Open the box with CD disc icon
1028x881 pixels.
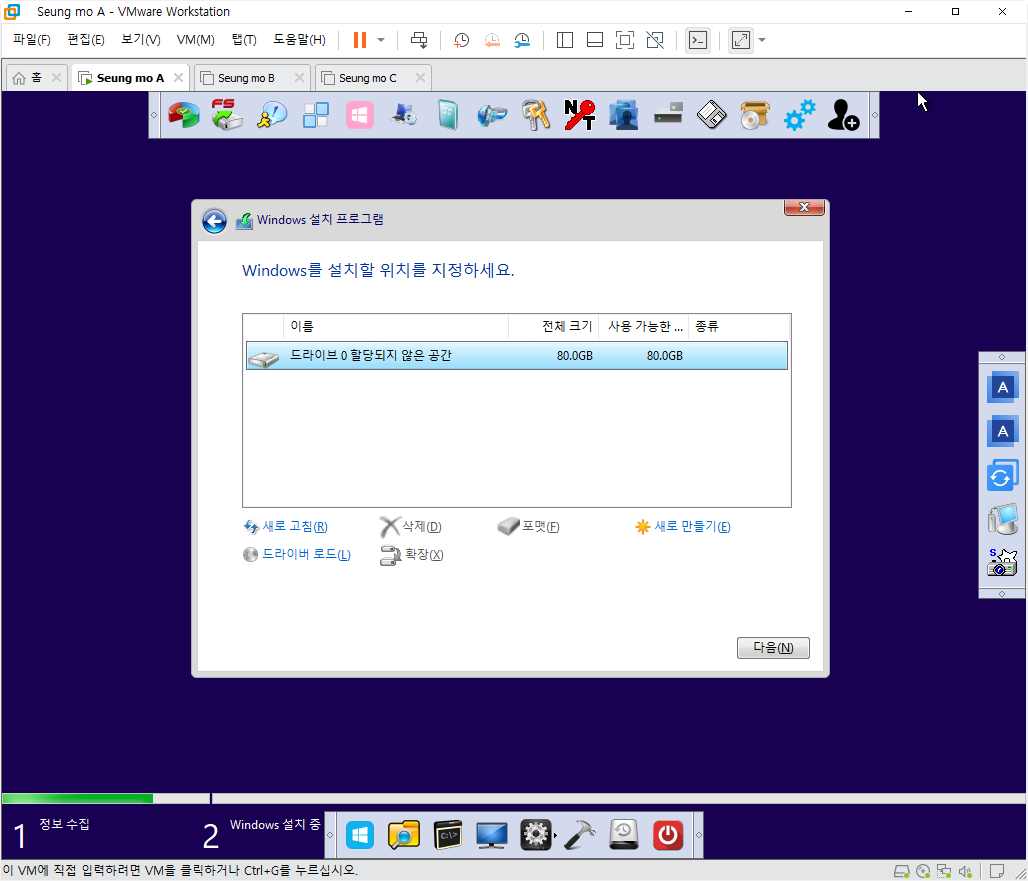pos(755,115)
